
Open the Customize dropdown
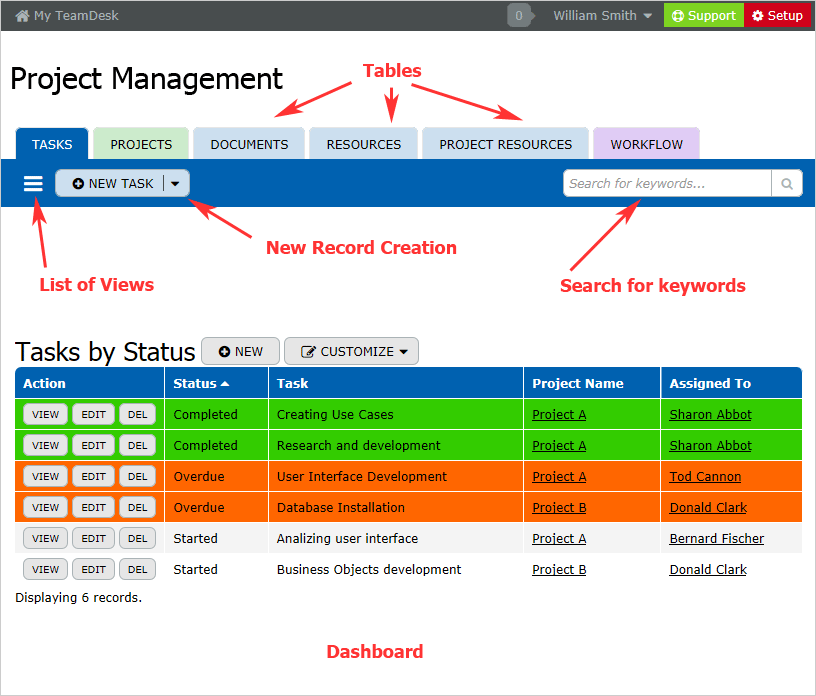pyautogui.click(x=351, y=351)
